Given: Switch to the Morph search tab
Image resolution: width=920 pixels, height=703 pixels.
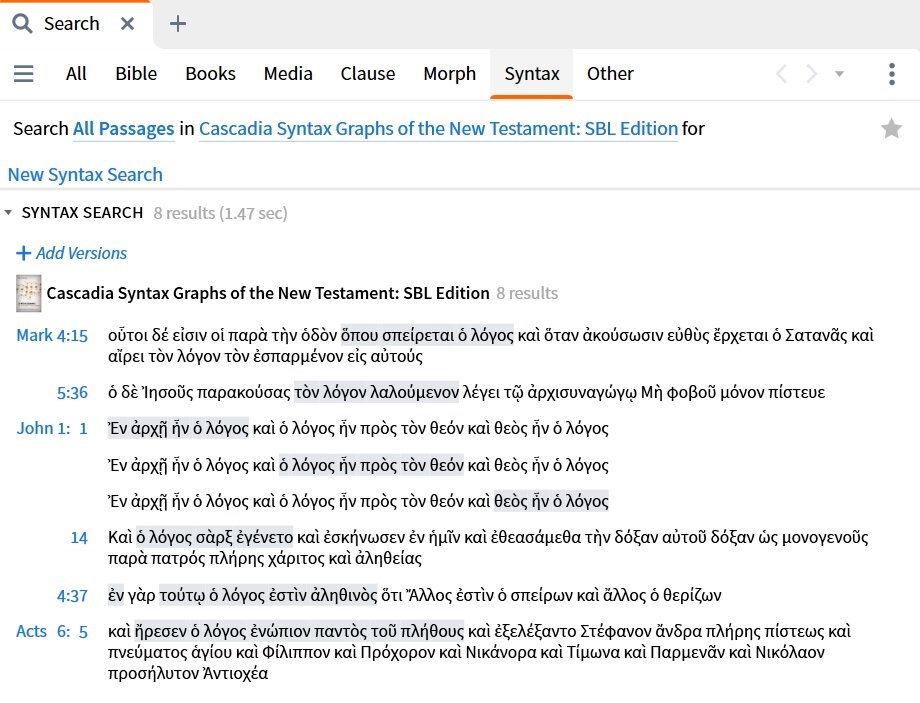Looking at the screenshot, I should [449, 73].
